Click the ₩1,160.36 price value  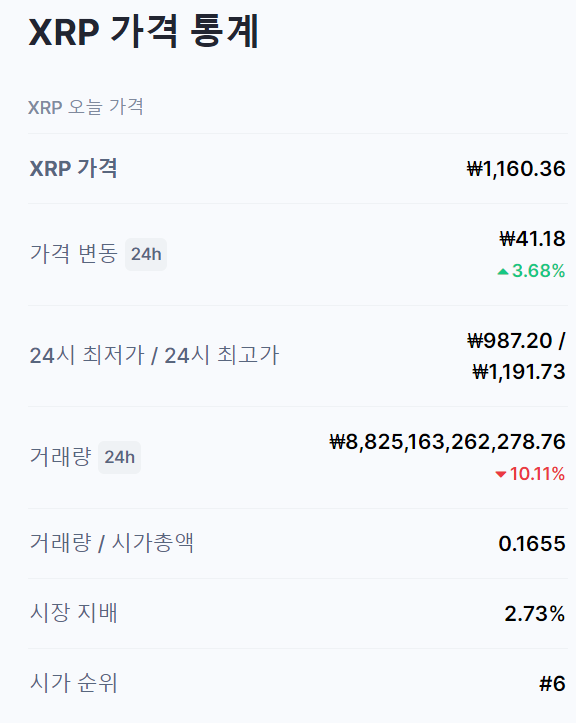click(x=516, y=169)
